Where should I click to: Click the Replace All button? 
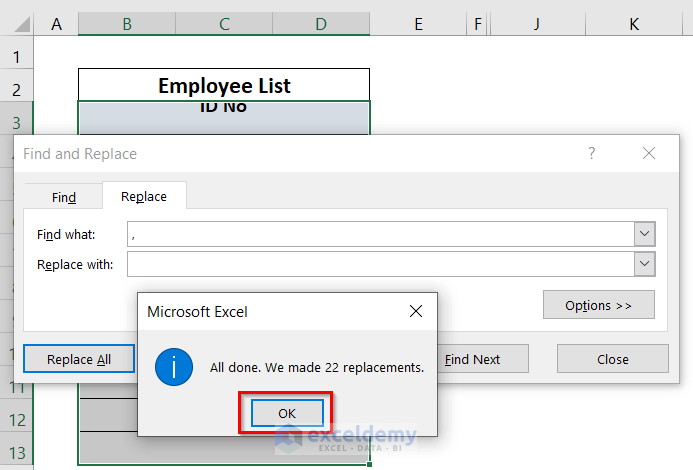(x=79, y=359)
